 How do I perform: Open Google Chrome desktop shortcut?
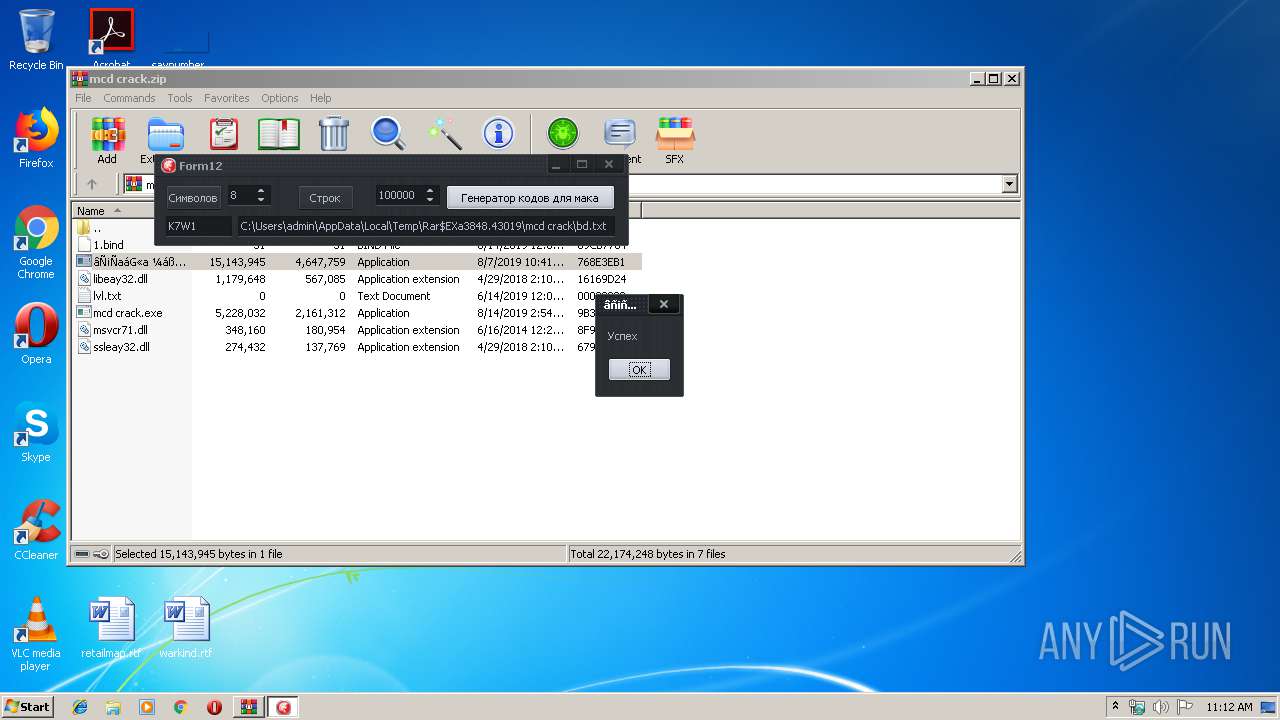click(x=36, y=243)
